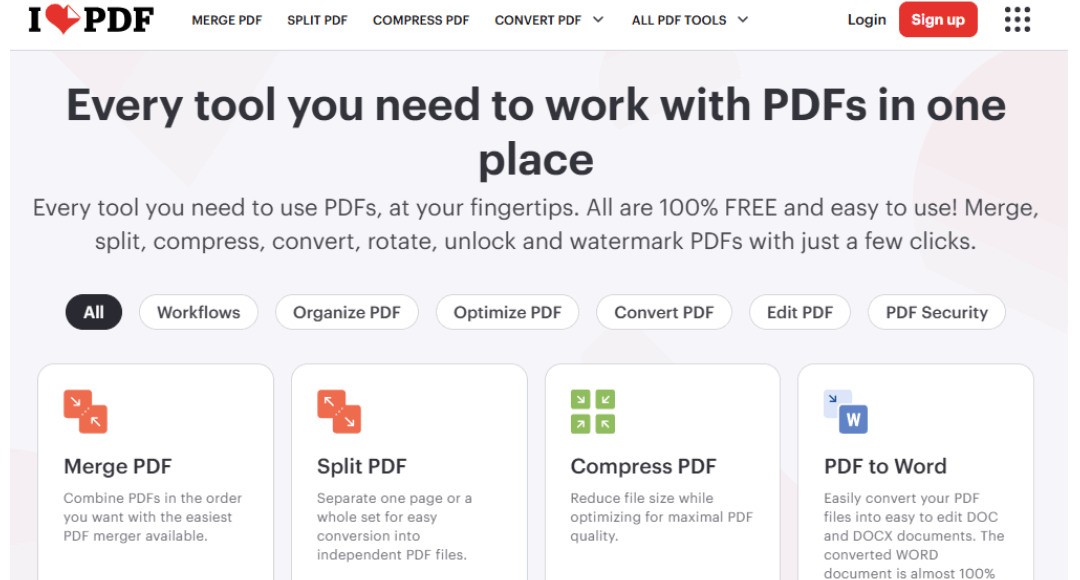The height and width of the screenshot is (580, 1080).
Task: Open the Login link
Action: pyautogui.click(x=866, y=19)
